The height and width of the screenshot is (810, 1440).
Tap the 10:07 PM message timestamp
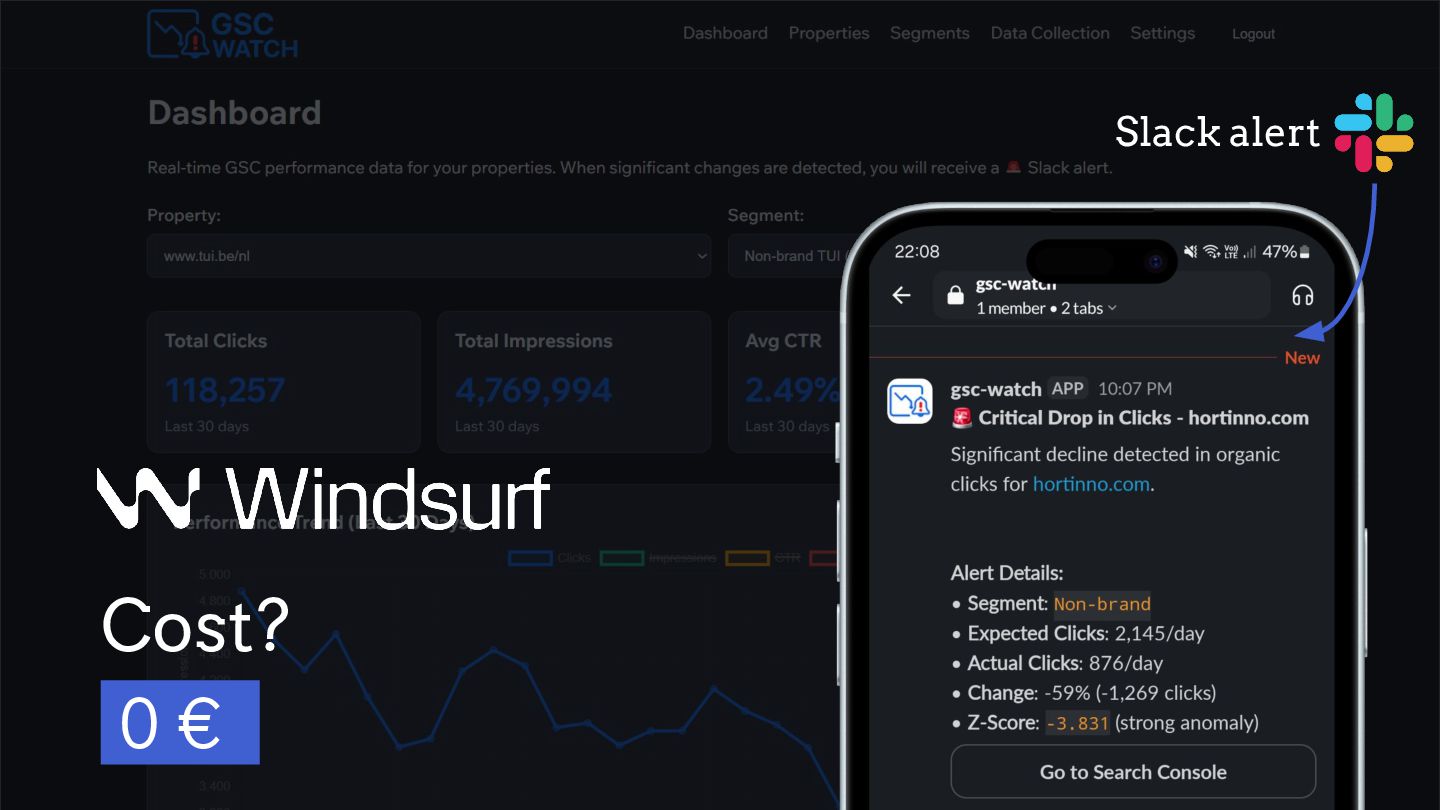point(1135,388)
